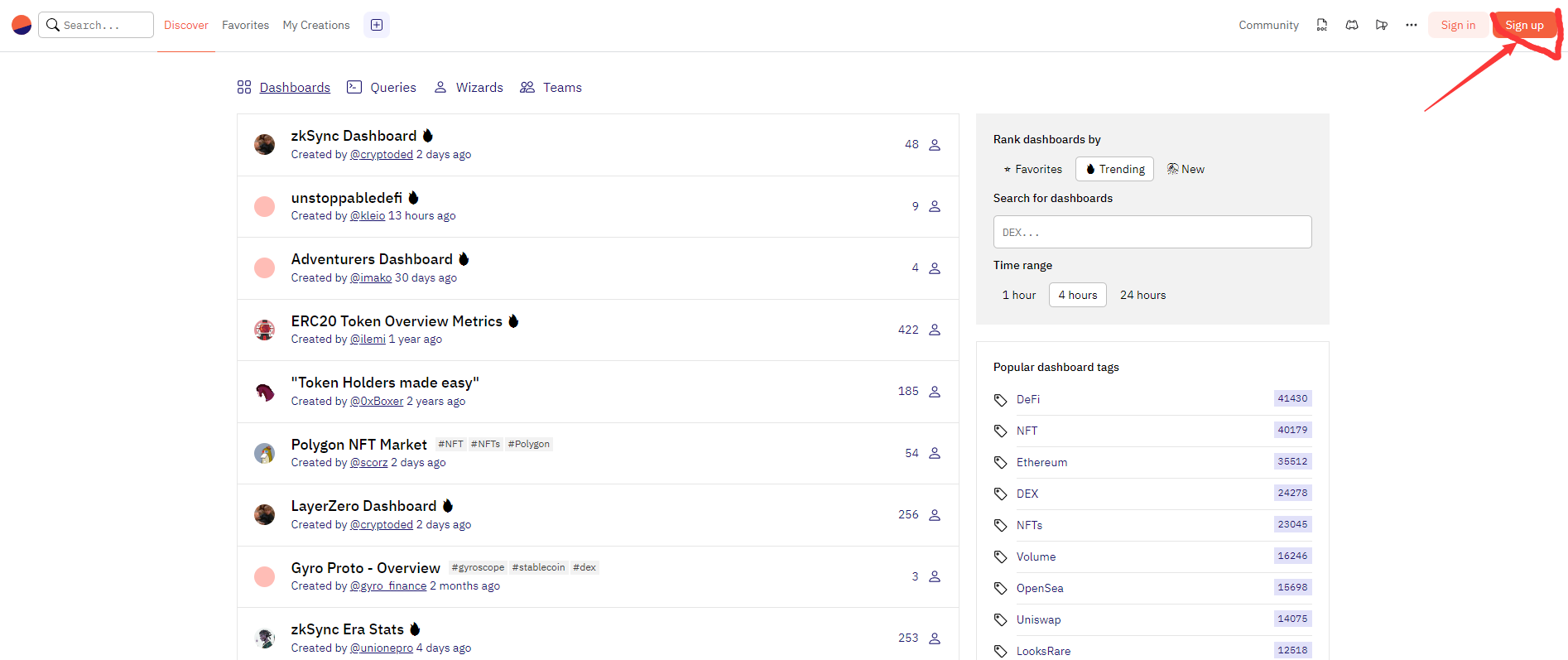Screen dimensions: 1568x660
Task: Open creator profile @gyro_finance
Action: [x=388, y=586]
